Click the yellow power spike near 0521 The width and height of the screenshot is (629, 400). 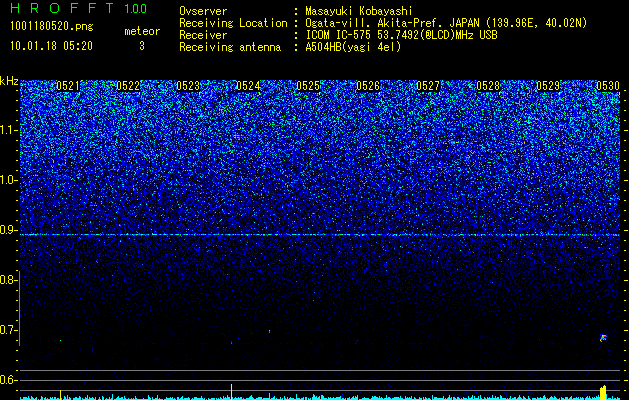[x=61, y=394]
